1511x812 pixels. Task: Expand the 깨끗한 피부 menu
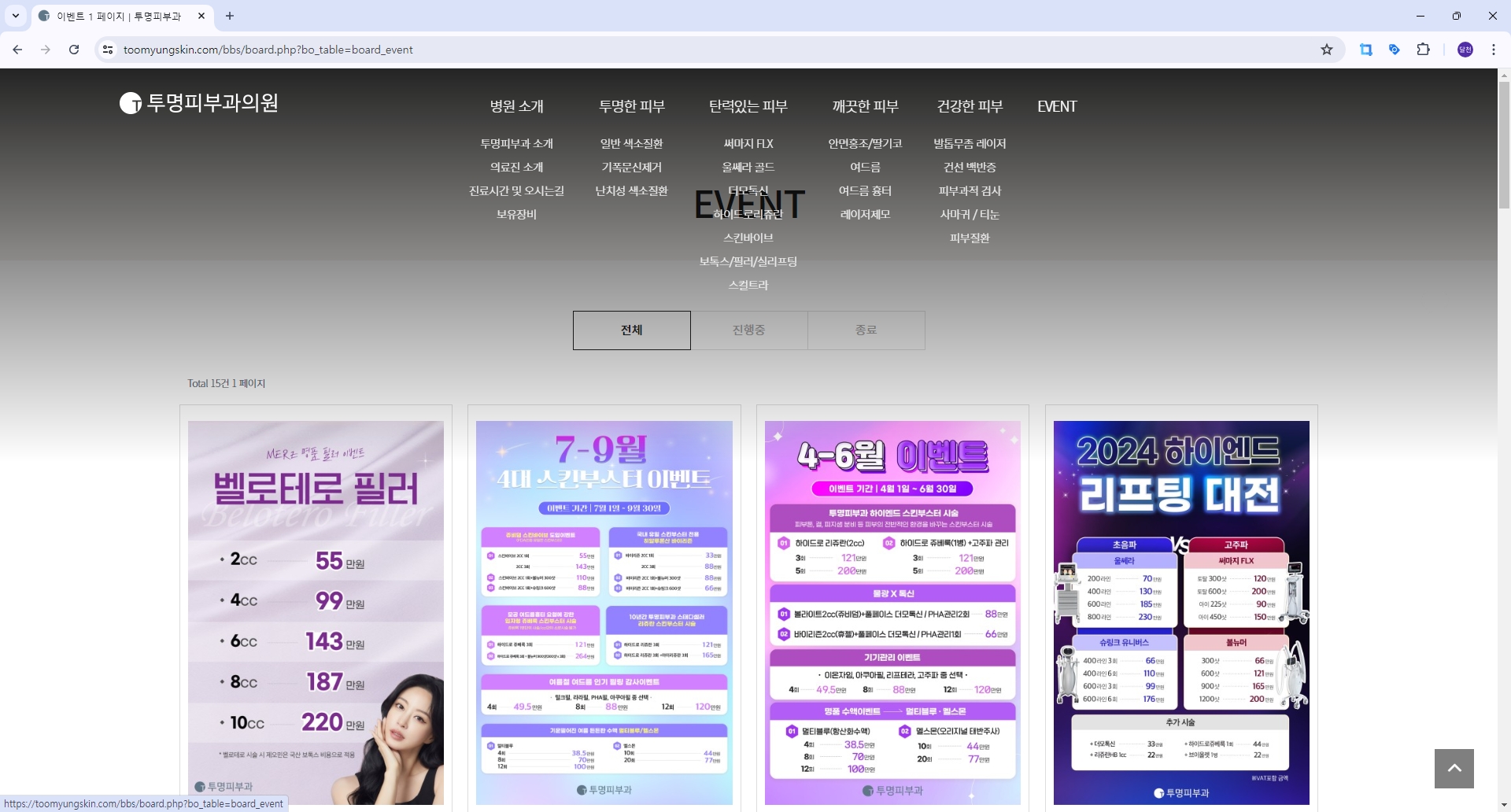[864, 105]
